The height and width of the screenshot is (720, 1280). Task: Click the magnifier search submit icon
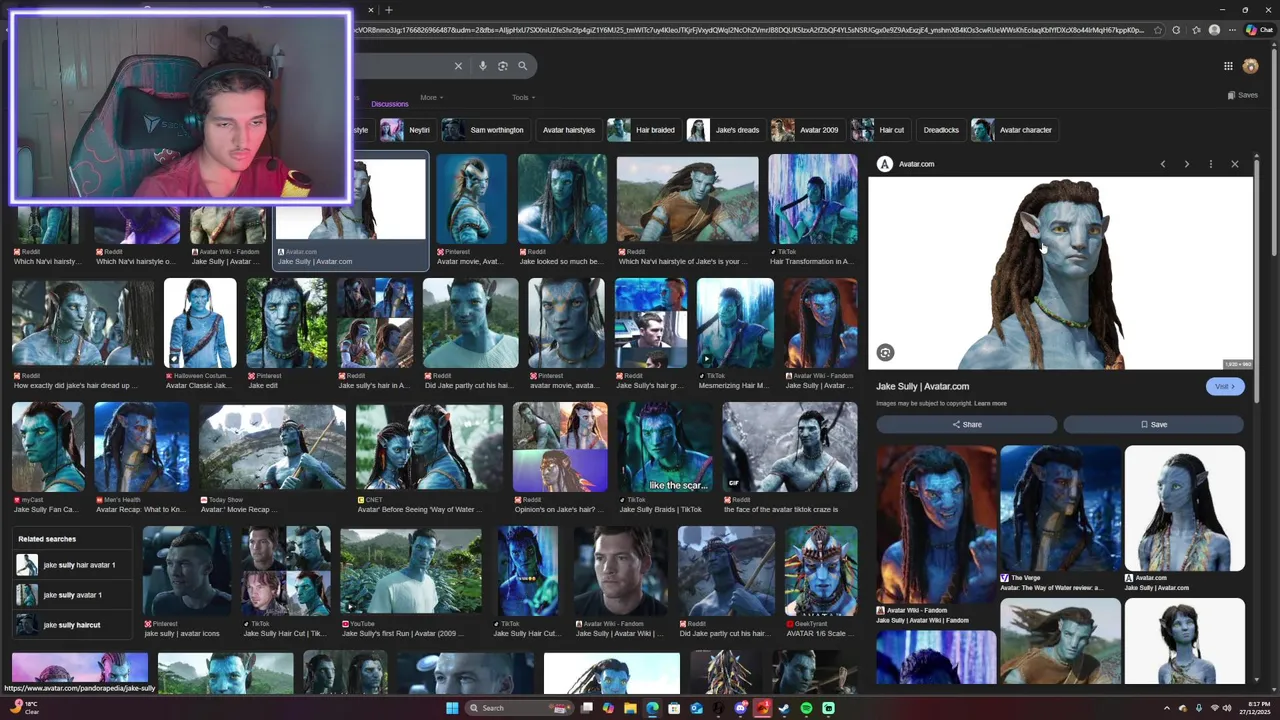pos(522,66)
